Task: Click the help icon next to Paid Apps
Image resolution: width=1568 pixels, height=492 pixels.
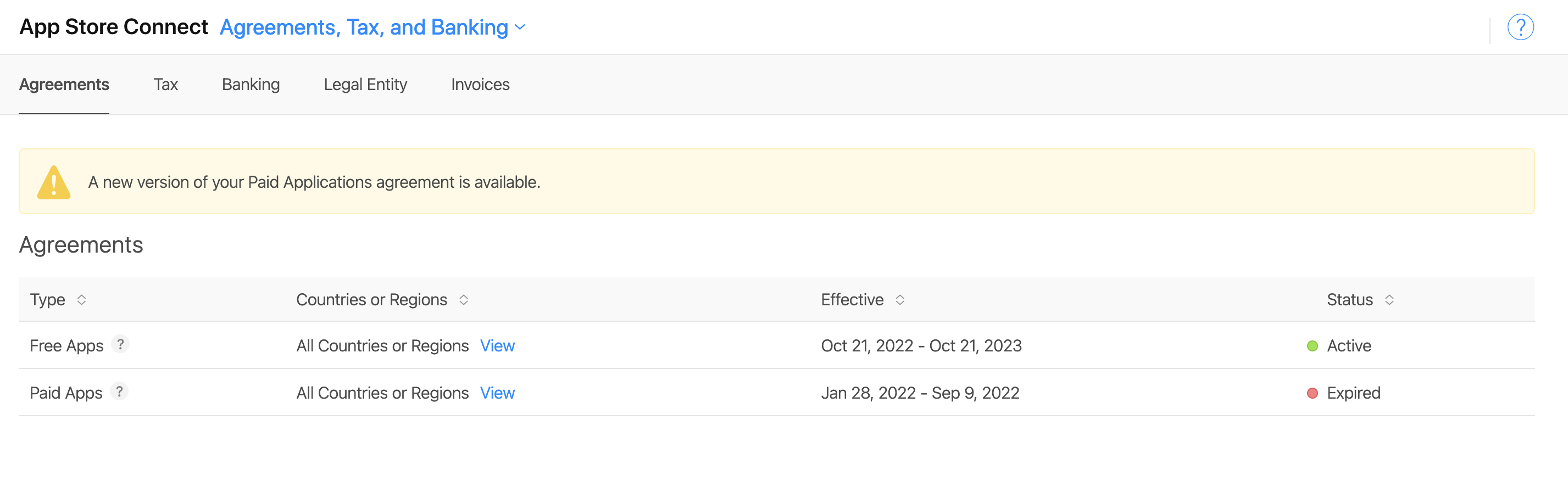Action: tap(119, 392)
